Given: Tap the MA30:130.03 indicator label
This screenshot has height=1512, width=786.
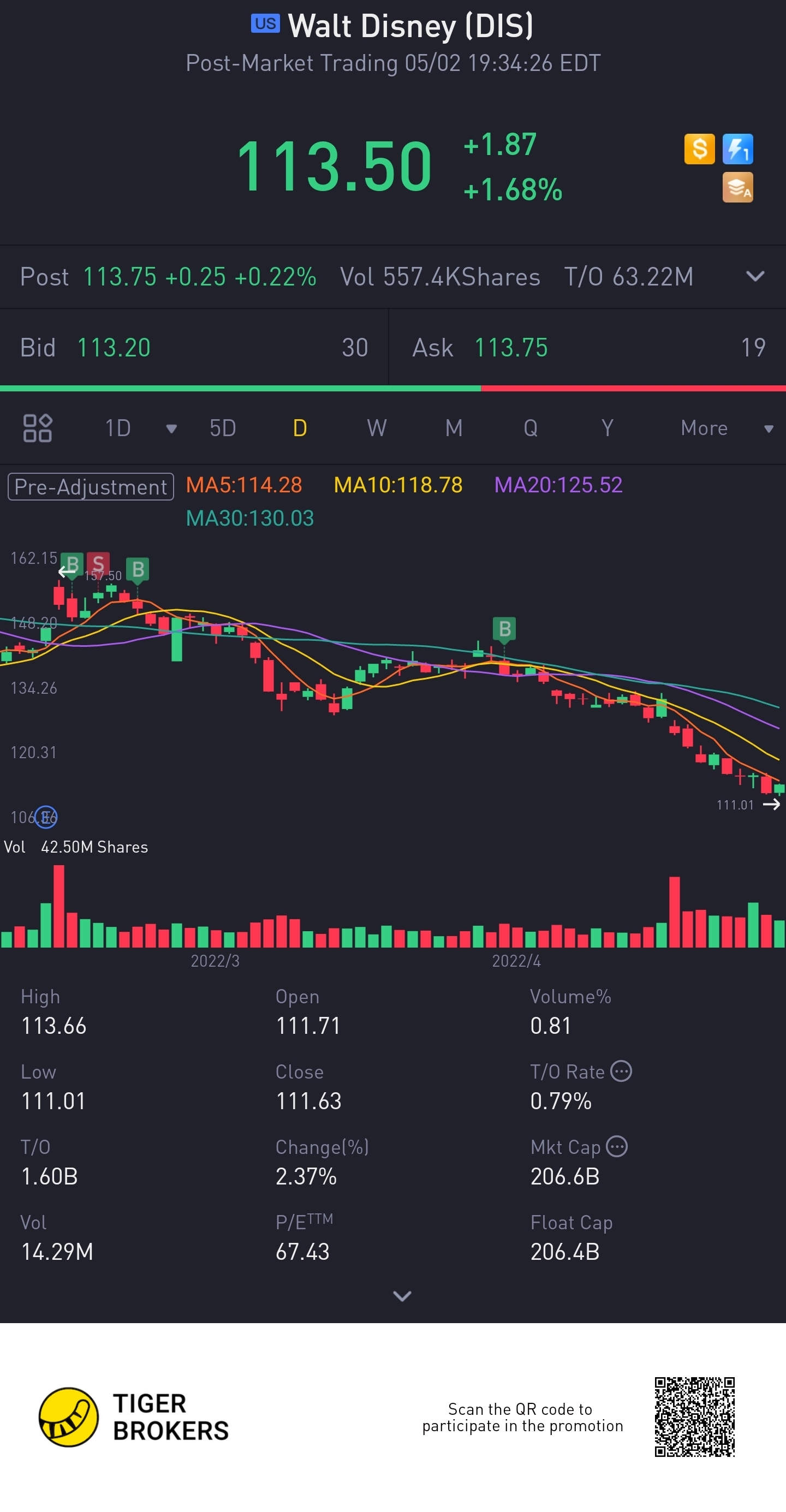Looking at the screenshot, I should pos(249,518).
